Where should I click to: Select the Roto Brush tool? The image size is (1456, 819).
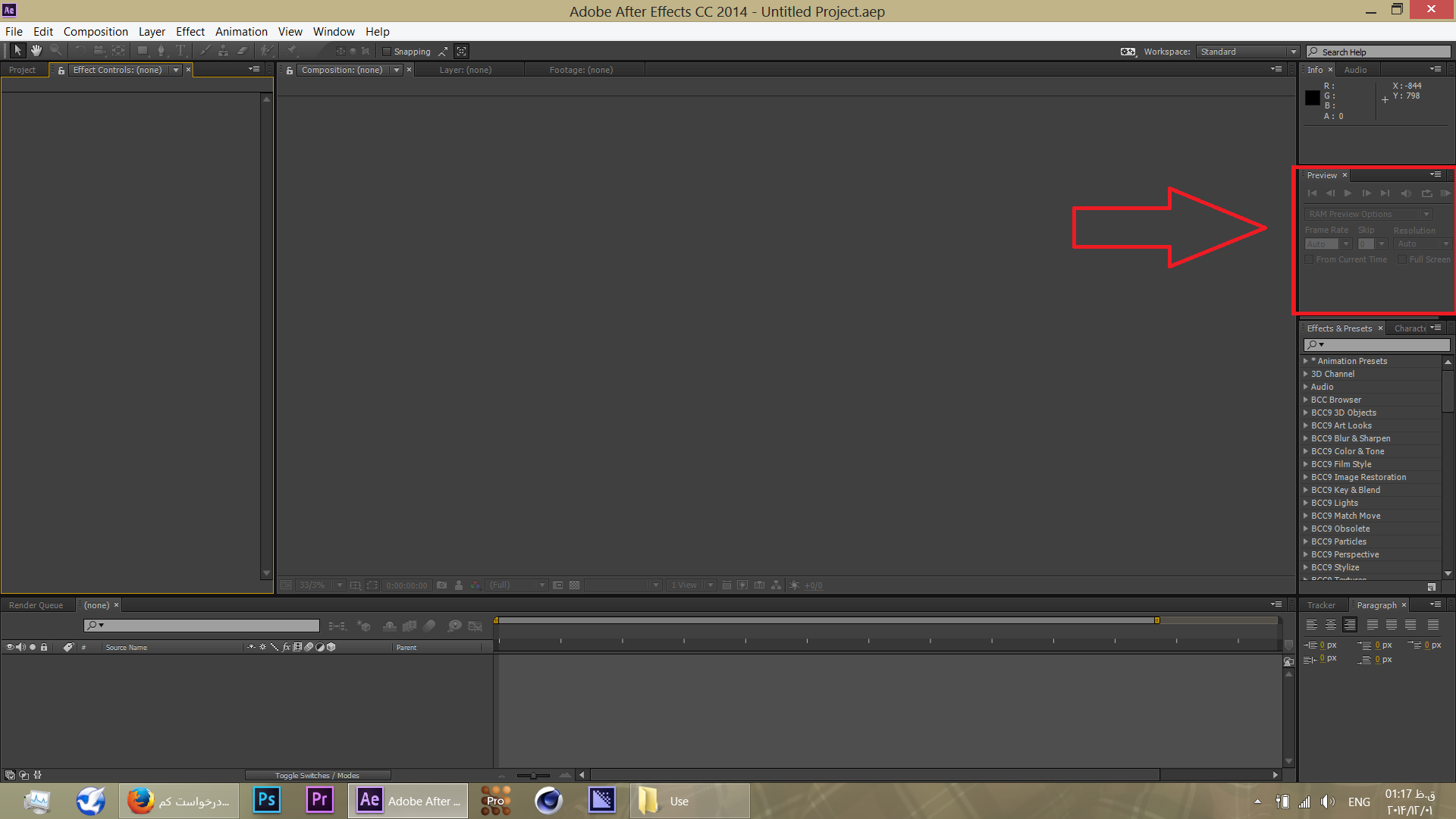pyautogui.click(x=266, y=51)
